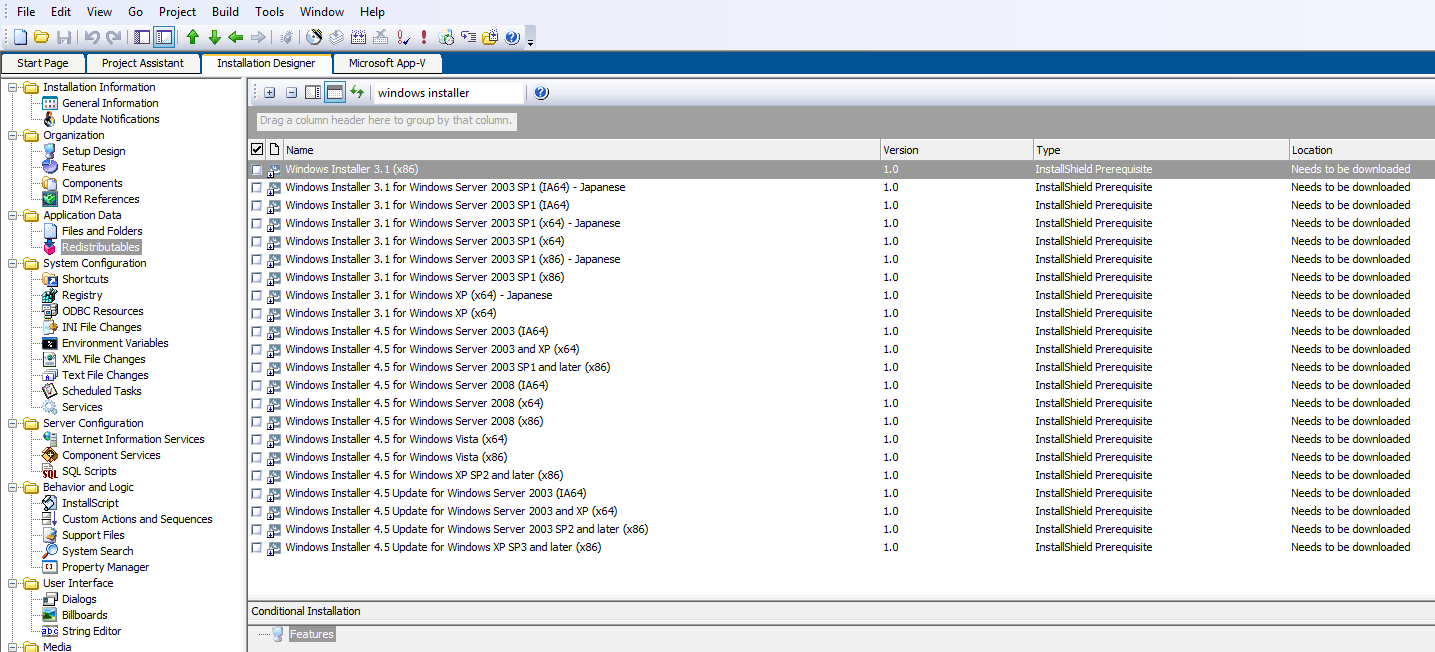
Task: Collapse the Behavior and Logic node
Action: pyautogui.click(x=13, y=487)
